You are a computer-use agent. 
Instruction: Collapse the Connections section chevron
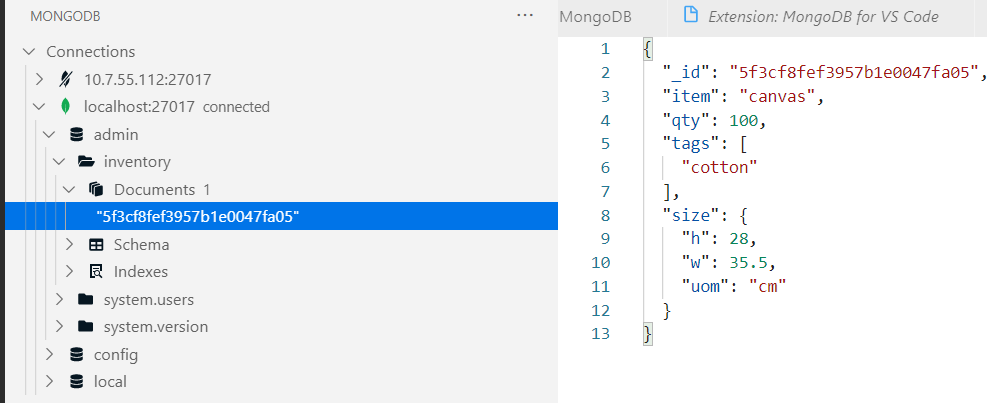pos(28,52)
